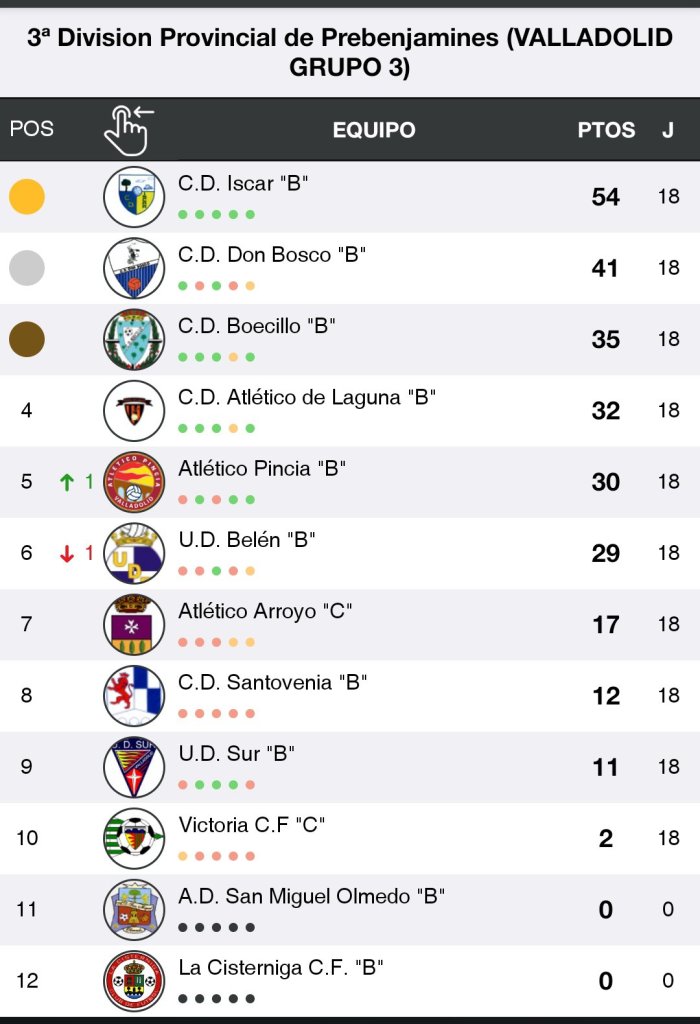Open the Victoria C.F "C" team link
This screenshot has height=1024, width=700.
(252, 825)
